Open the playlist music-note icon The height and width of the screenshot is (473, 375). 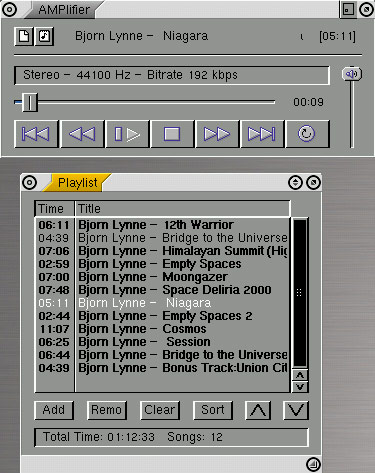(x=44, y=36)
